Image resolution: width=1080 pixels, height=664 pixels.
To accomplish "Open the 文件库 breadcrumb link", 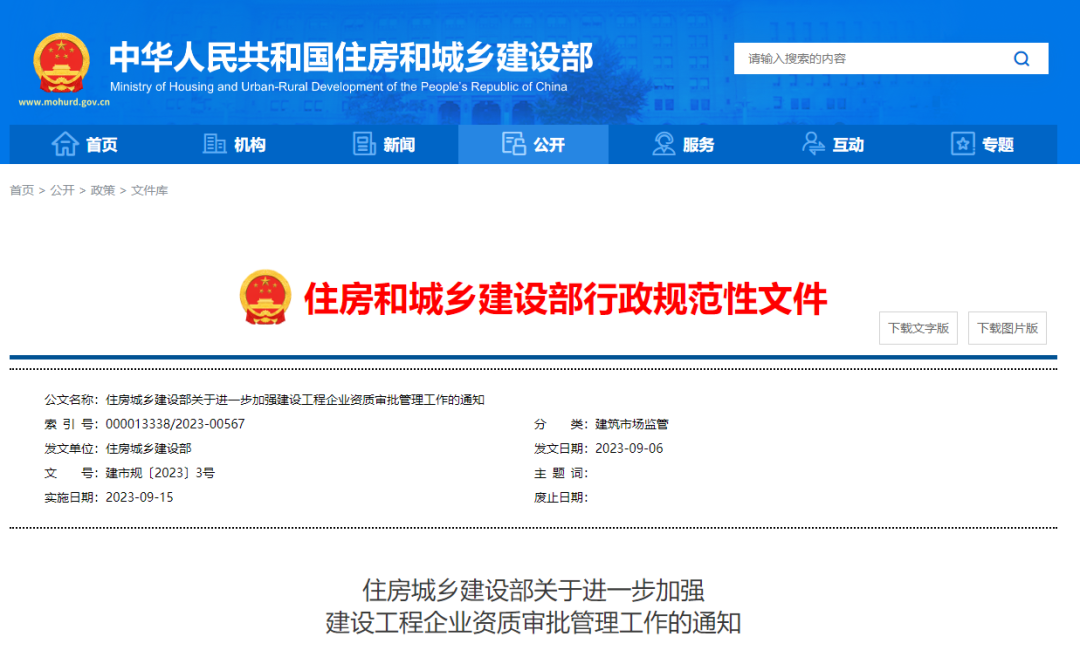I will click(152, 190).
